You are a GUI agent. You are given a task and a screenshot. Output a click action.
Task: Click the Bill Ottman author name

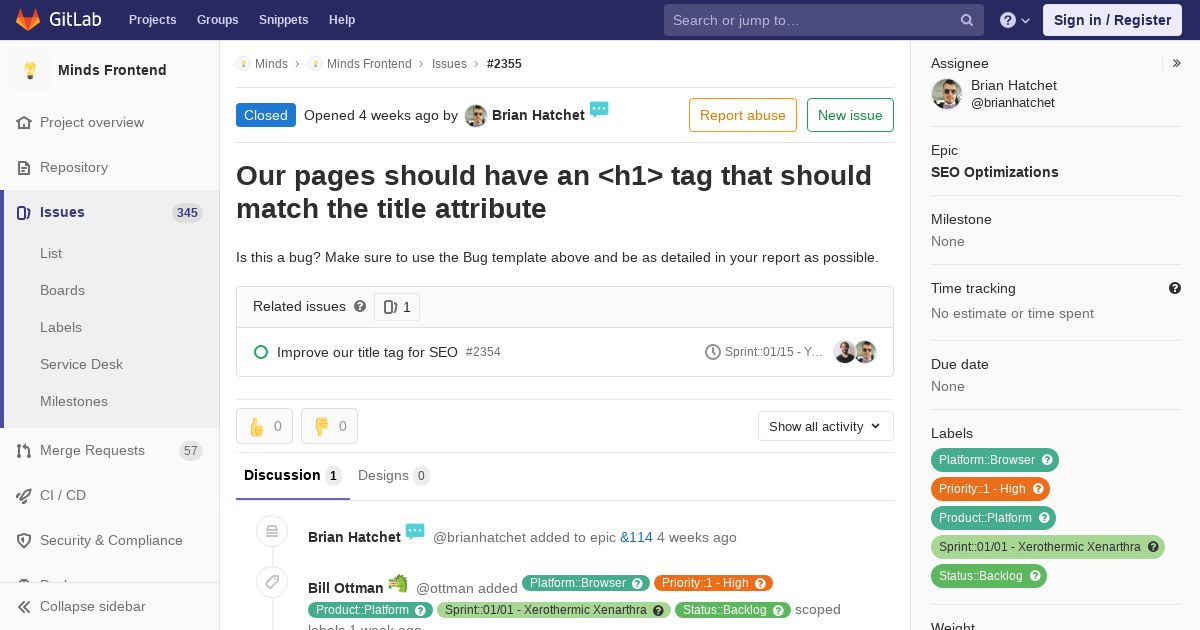[x=345, y=588]
